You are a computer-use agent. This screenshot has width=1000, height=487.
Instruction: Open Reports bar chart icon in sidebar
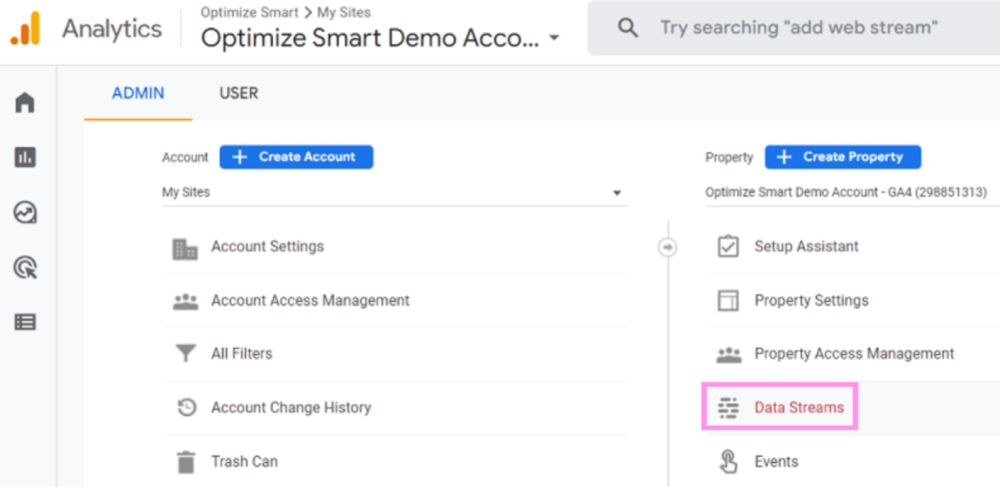[25, 157]
